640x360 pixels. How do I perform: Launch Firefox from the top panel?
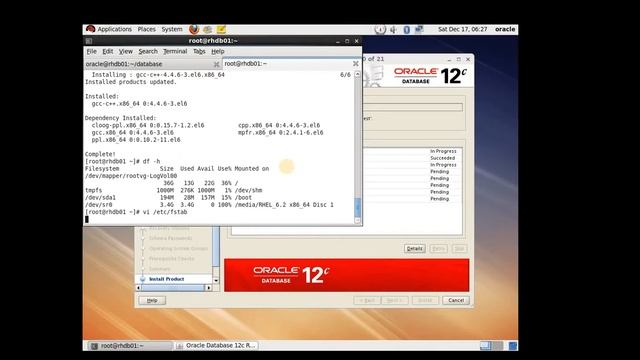tap(194, 29)
